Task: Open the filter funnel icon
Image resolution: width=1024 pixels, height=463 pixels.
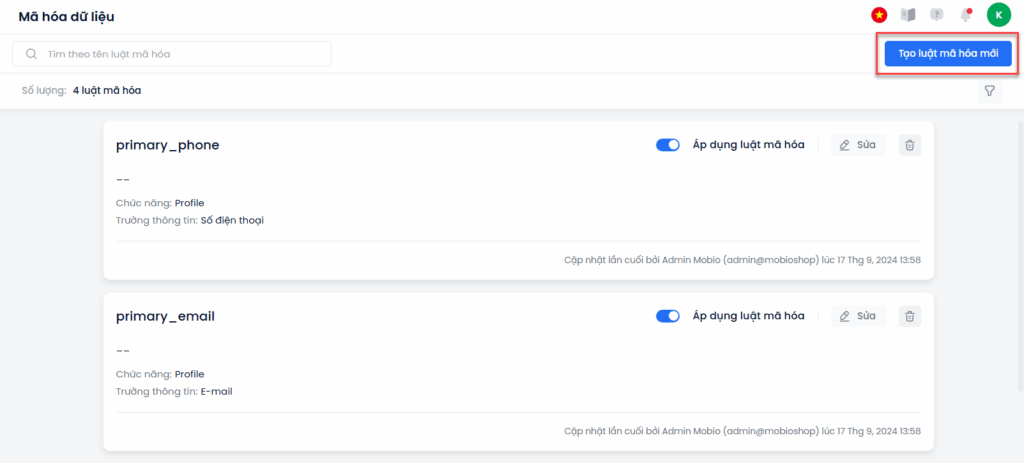Action: (989, 91)
